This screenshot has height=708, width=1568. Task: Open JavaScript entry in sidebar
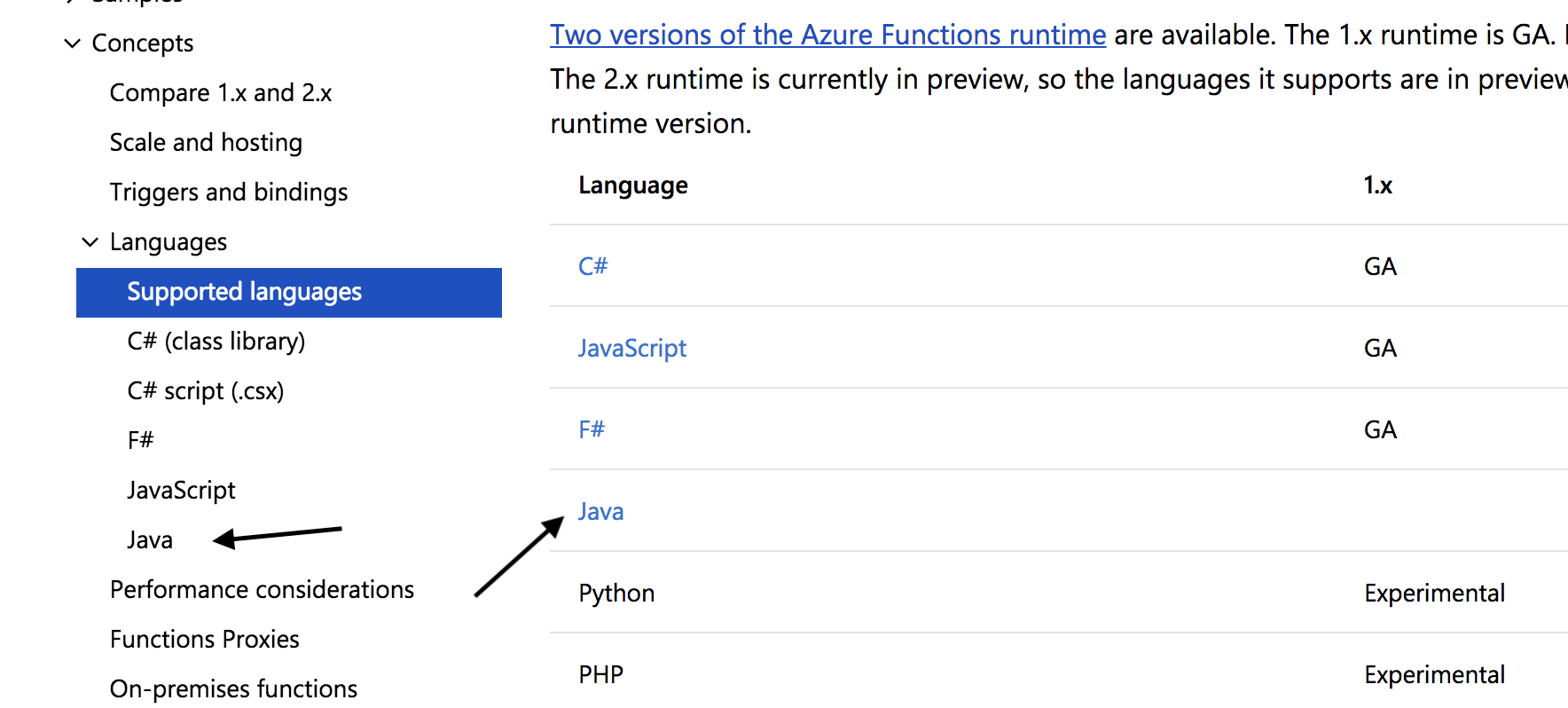pos(182,491)
